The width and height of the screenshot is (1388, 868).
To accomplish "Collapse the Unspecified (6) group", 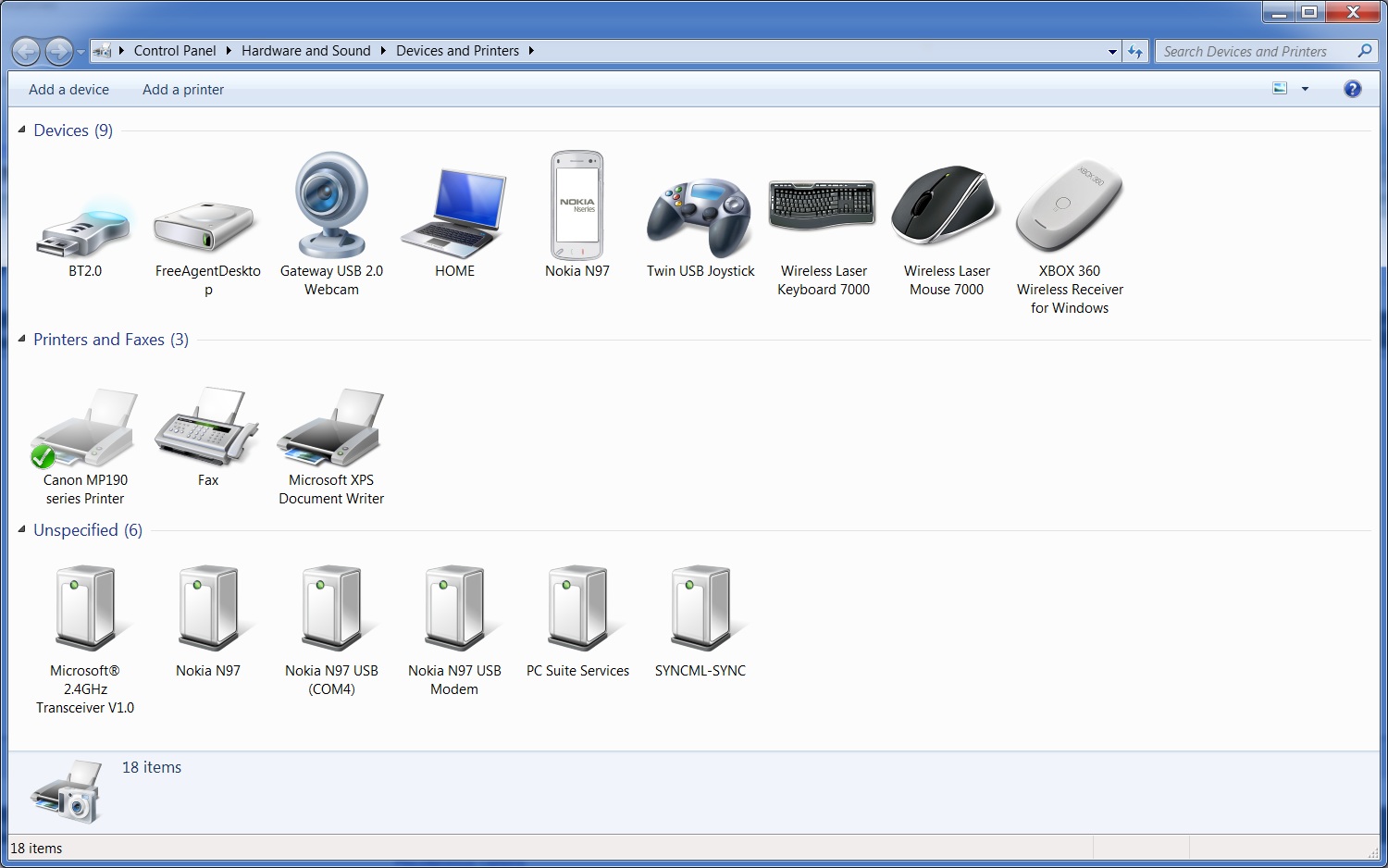I will pyautogui.click(x=21, y=529).
